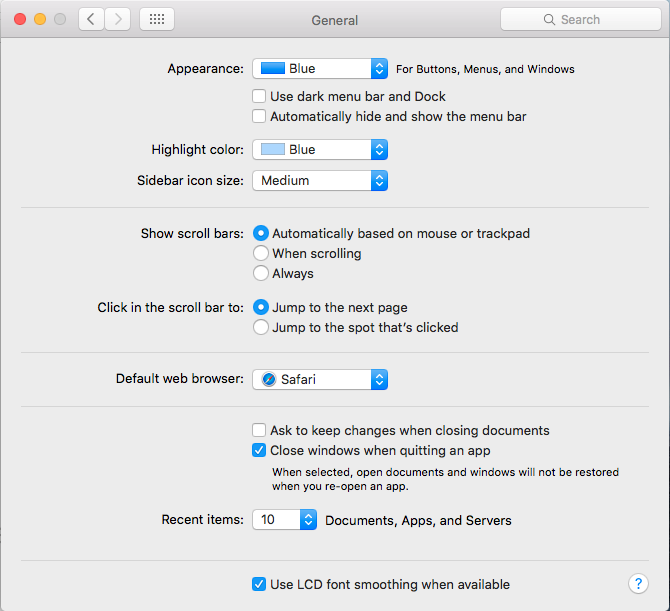Click the Safari compass icon
Screen dimensions: 670x611
pyautogui.click(x=269, y=380)
